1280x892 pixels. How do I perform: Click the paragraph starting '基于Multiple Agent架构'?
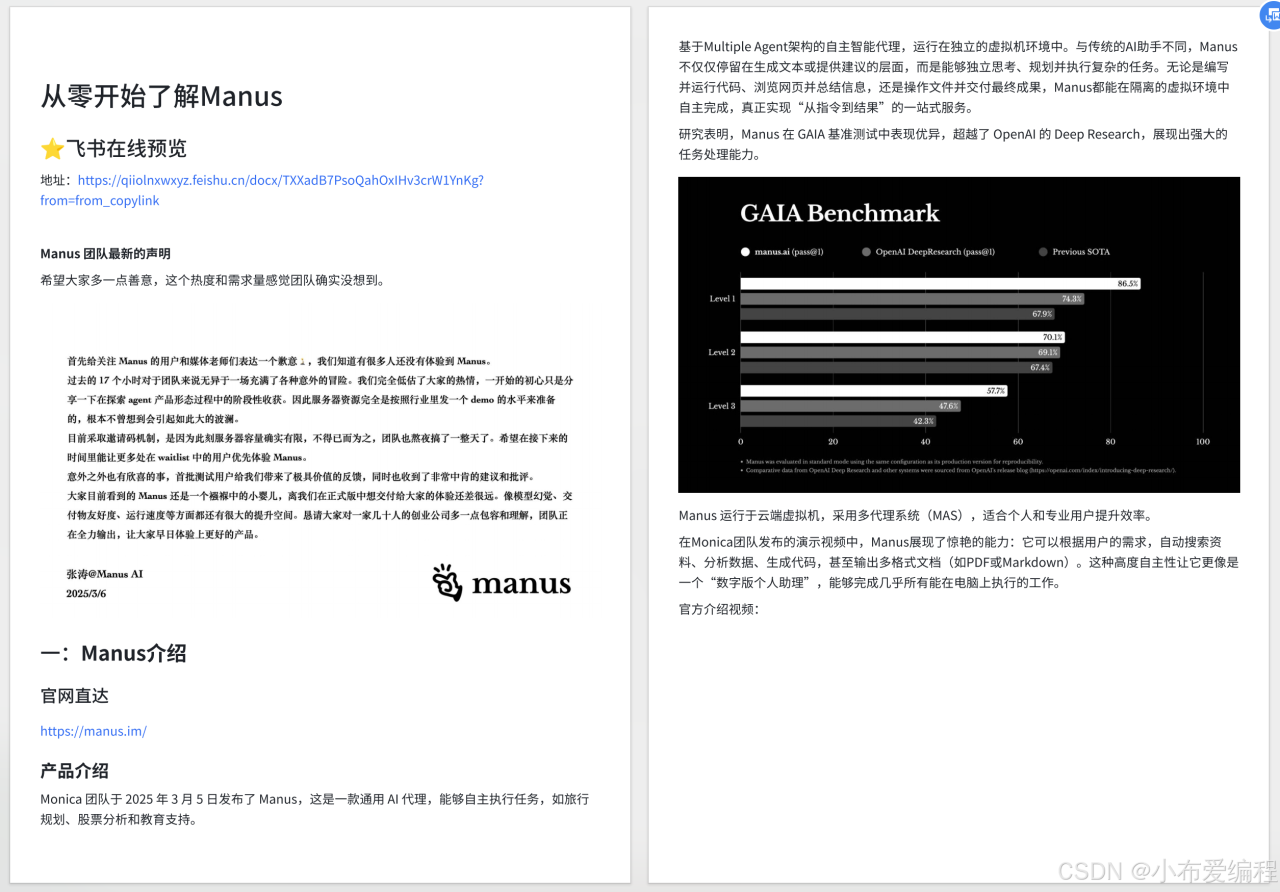[x=959, y=77]
